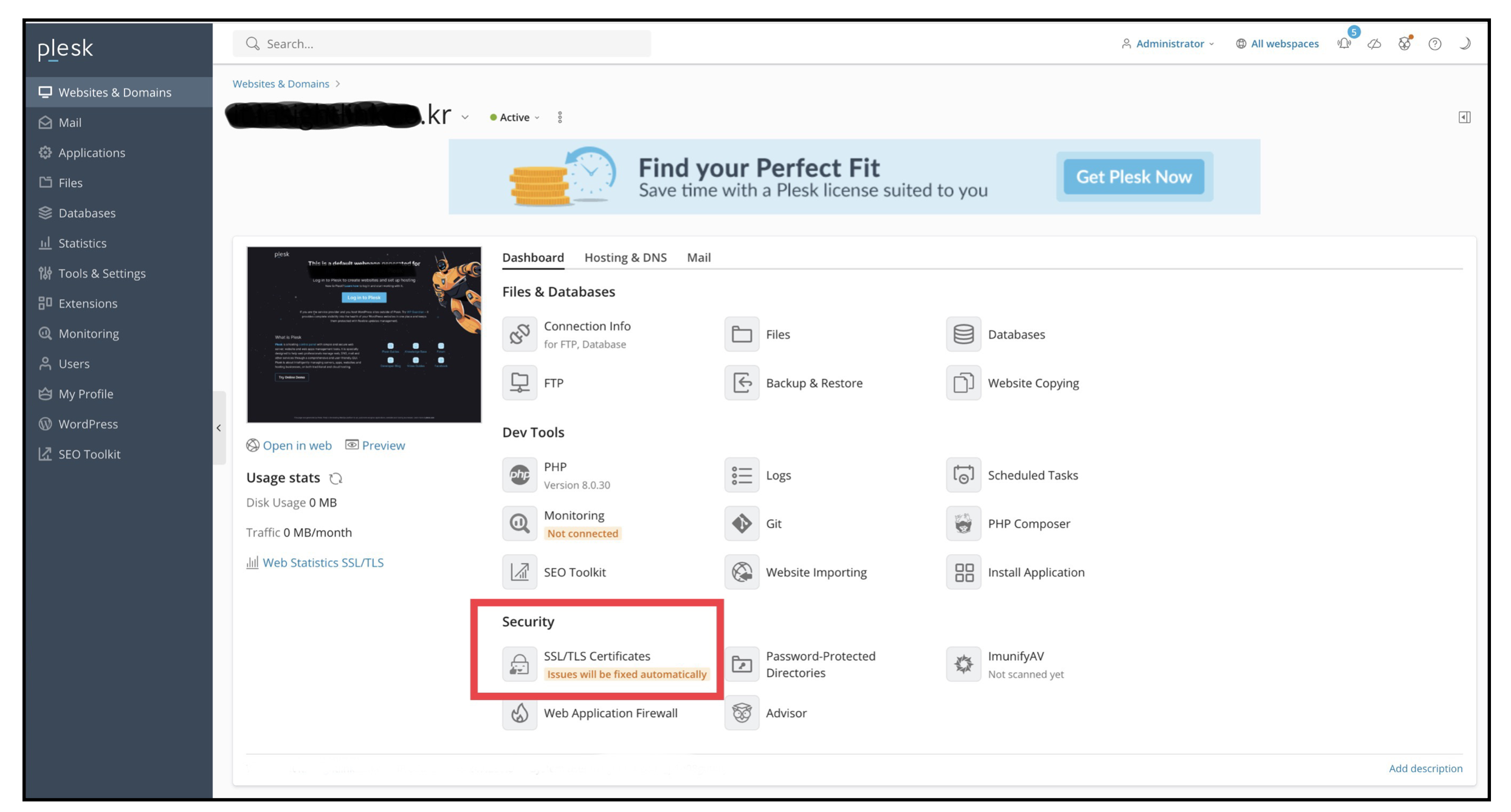Refresh usage stats with the reload icon
Image resolution: width=1511 pixels, height=812 pixels.
tap(336, 478)
